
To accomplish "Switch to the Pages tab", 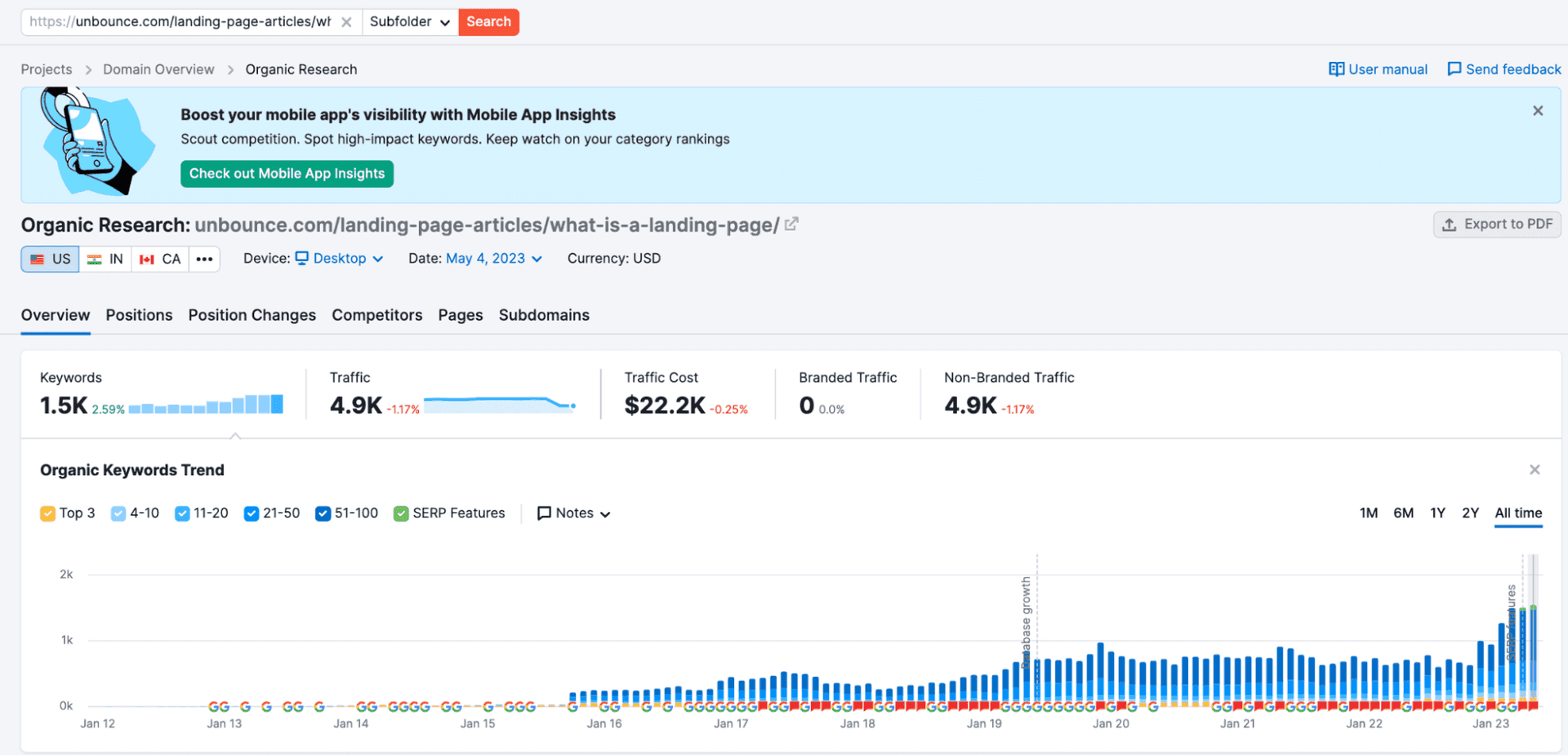I will coord(461,315).
